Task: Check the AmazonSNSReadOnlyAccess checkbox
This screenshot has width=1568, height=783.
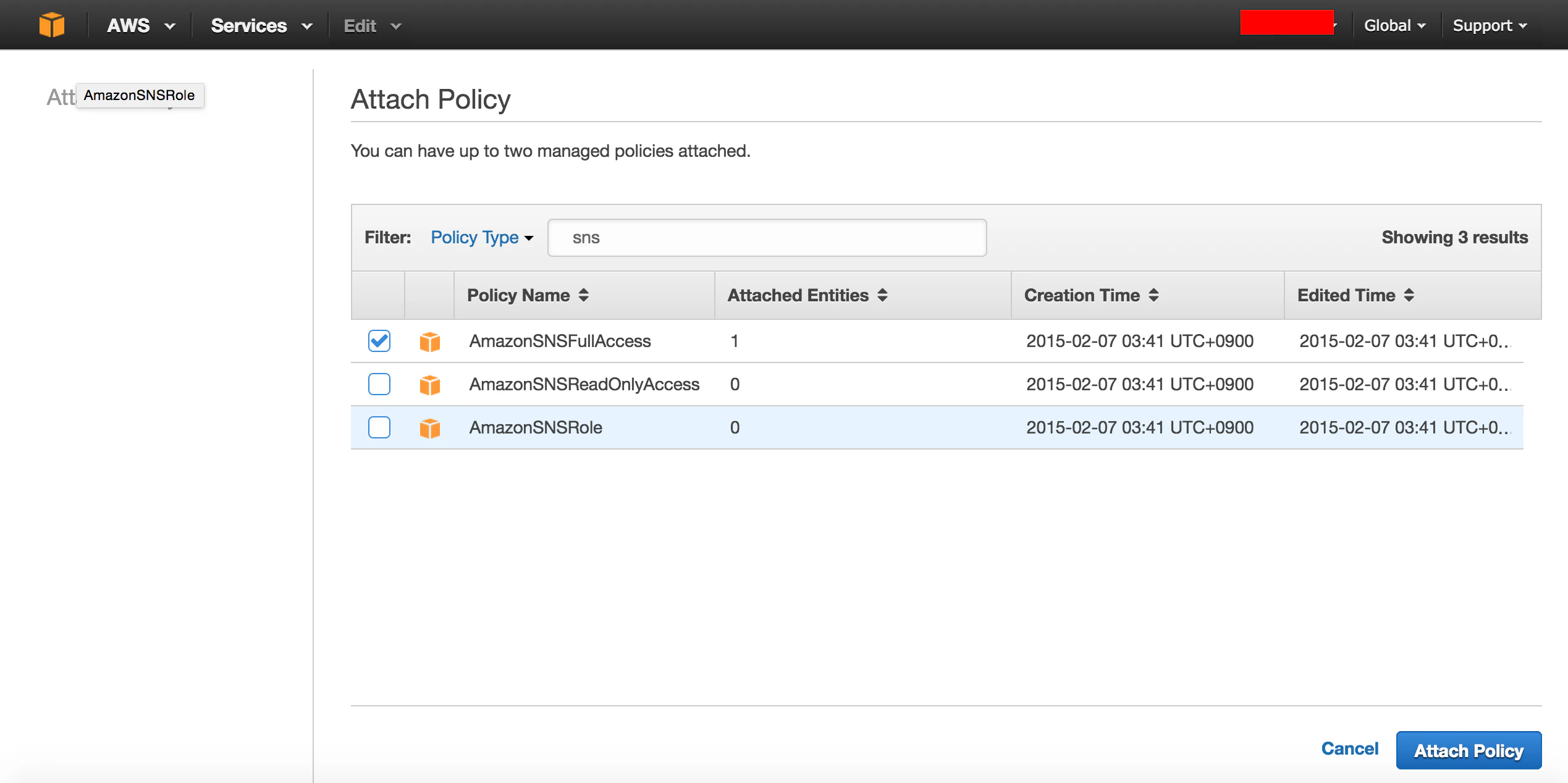Action: (379, 384)
